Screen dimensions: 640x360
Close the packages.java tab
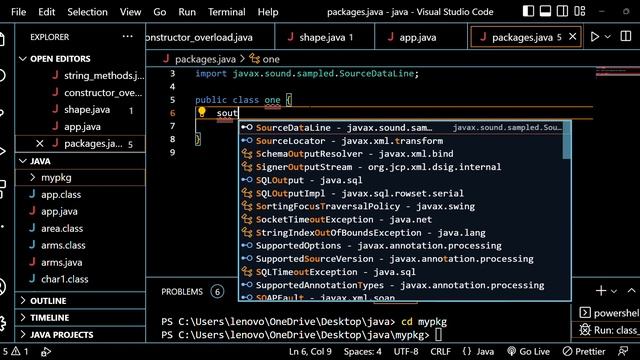pyautogui.click(x=573, y=37)
